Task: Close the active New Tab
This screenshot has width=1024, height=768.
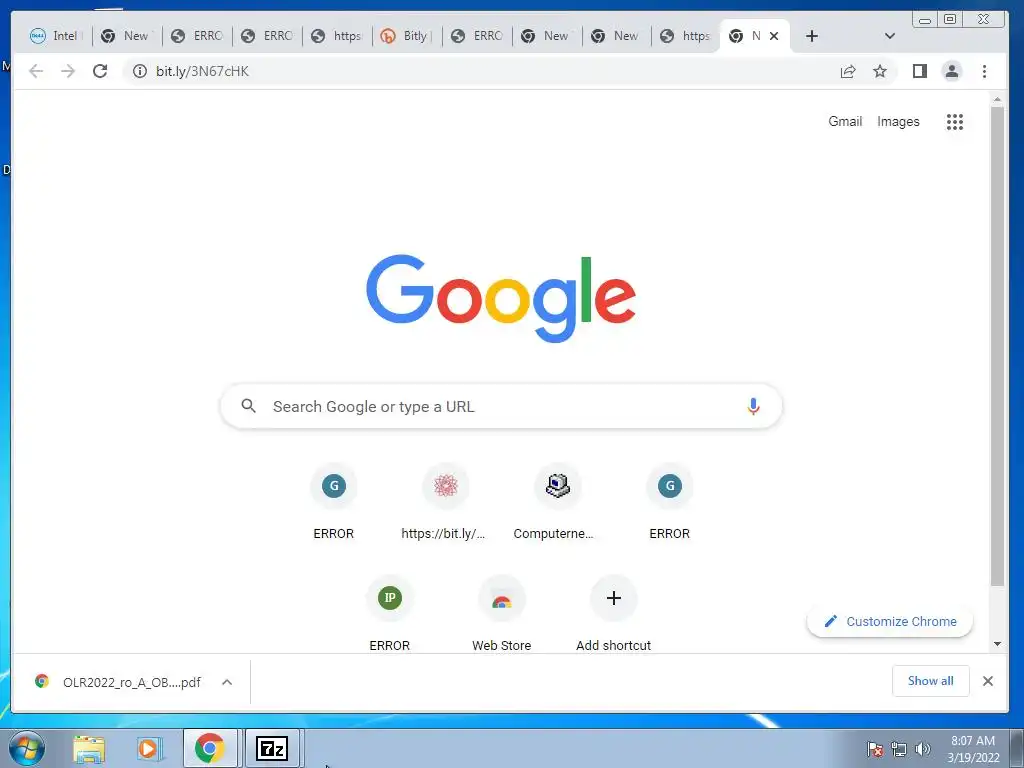Action: coord(774,36)
